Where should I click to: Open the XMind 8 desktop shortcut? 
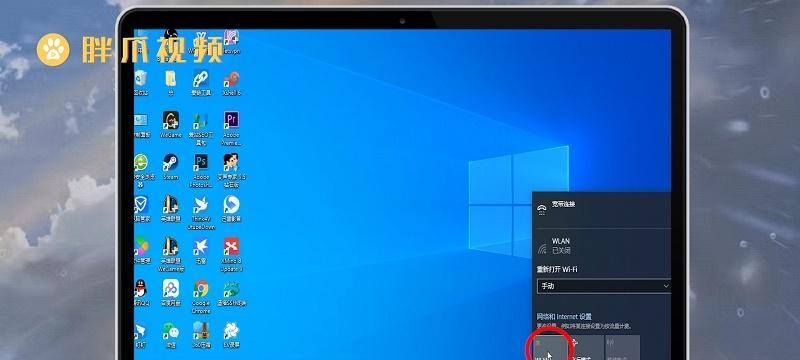(231, 254)
